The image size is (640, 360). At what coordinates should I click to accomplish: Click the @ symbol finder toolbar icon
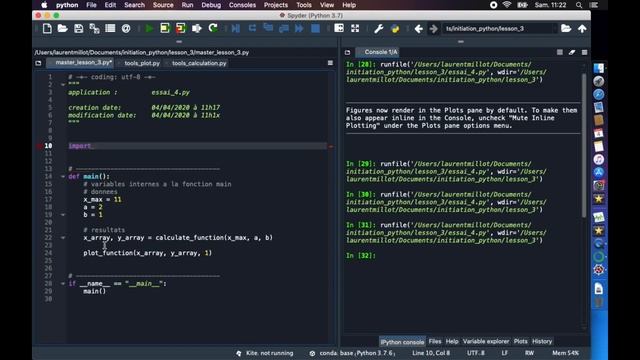126,29
